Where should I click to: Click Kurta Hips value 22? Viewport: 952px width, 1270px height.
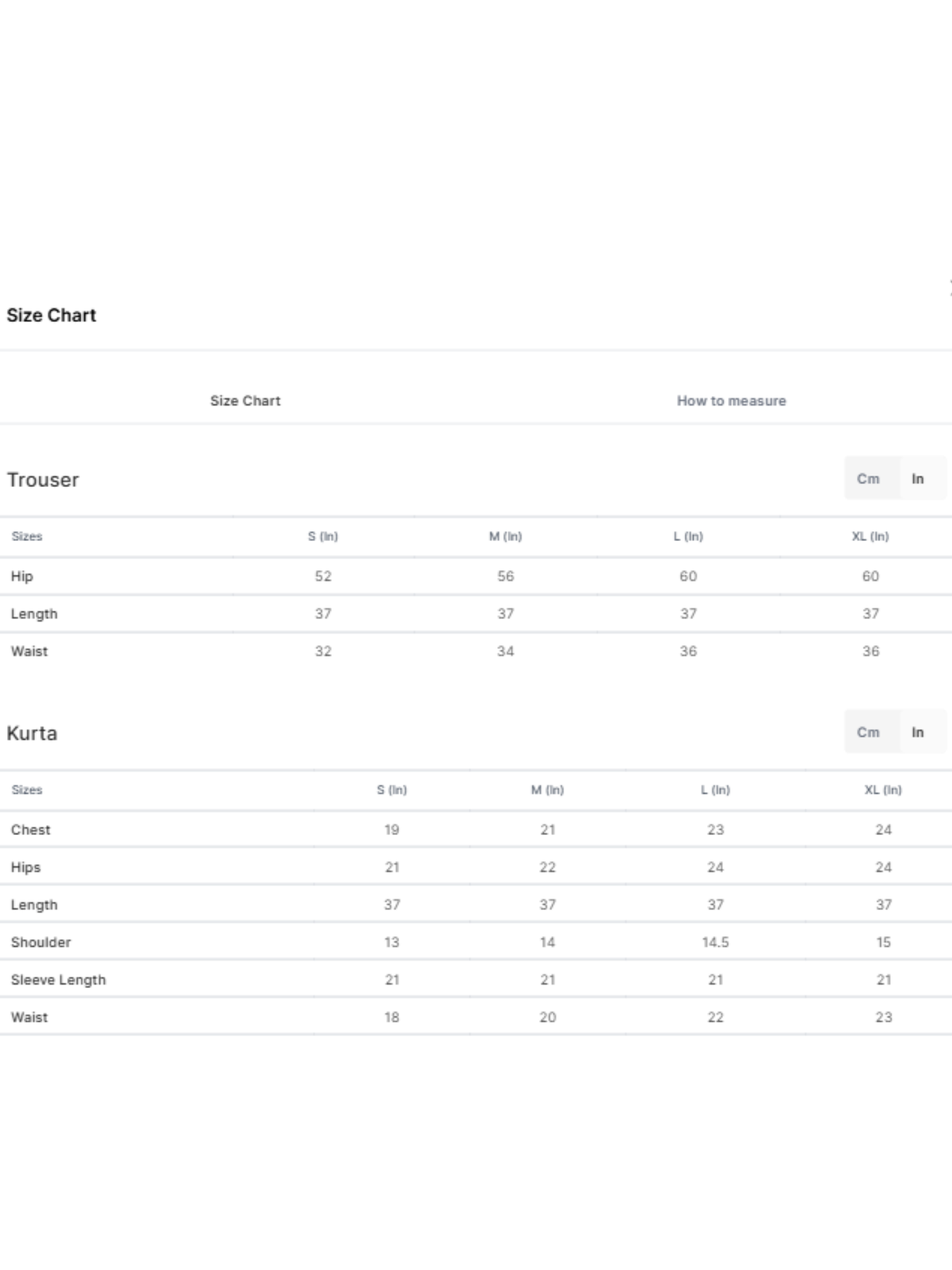click(547, 867)
